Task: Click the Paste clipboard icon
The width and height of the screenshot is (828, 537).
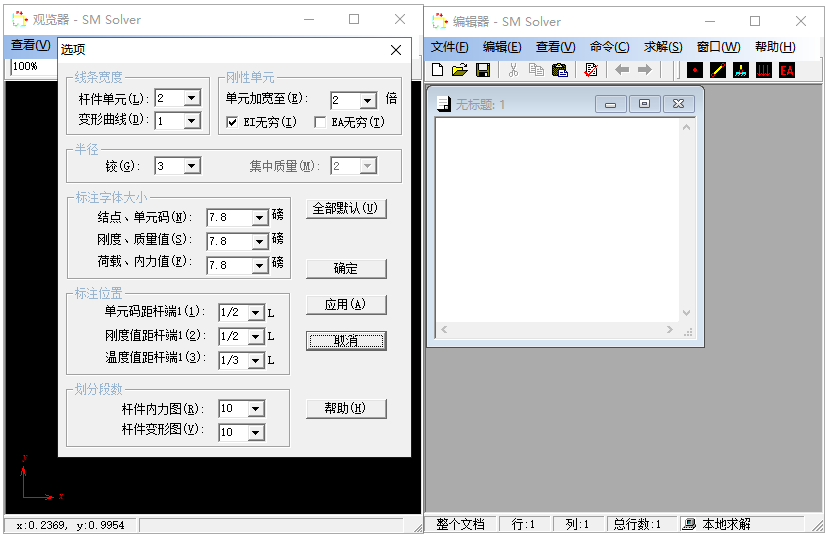Action: click(559, 70)
